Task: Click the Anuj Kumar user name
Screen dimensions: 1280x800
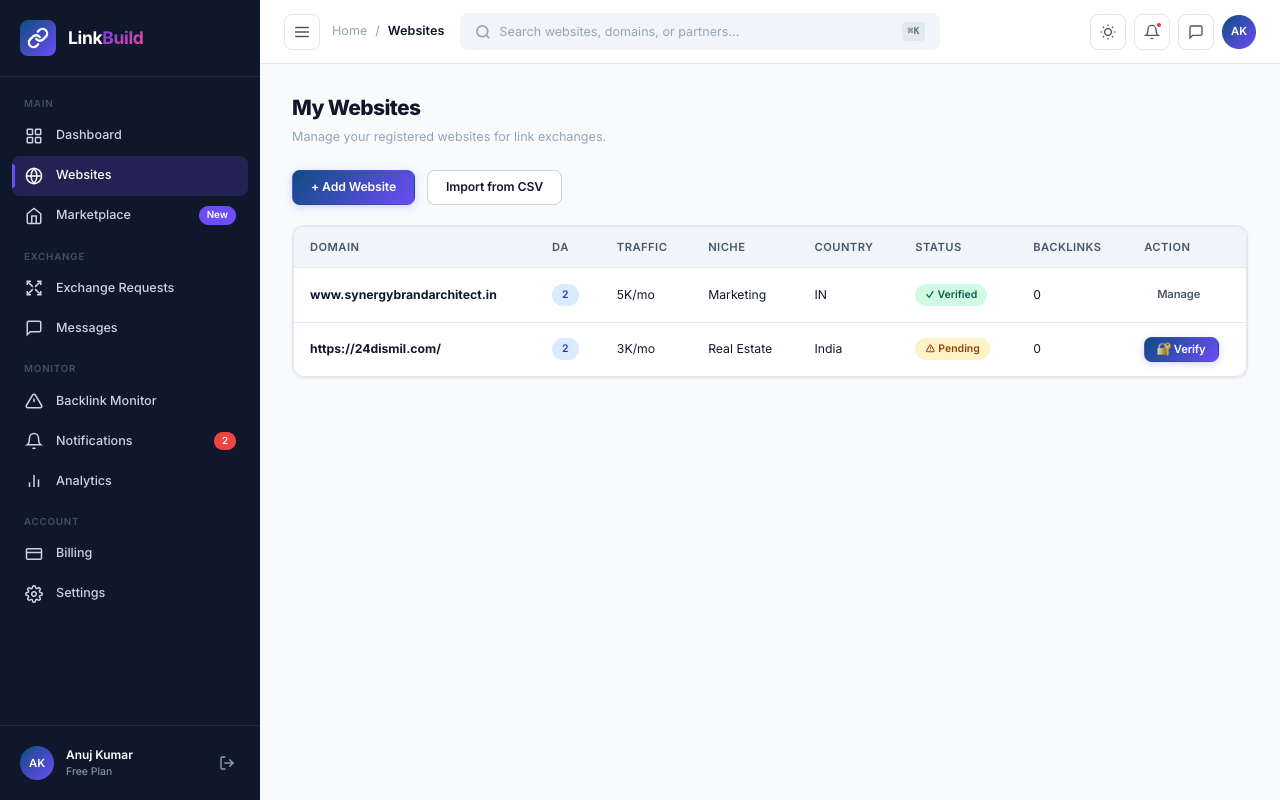Action: [99, 755]
